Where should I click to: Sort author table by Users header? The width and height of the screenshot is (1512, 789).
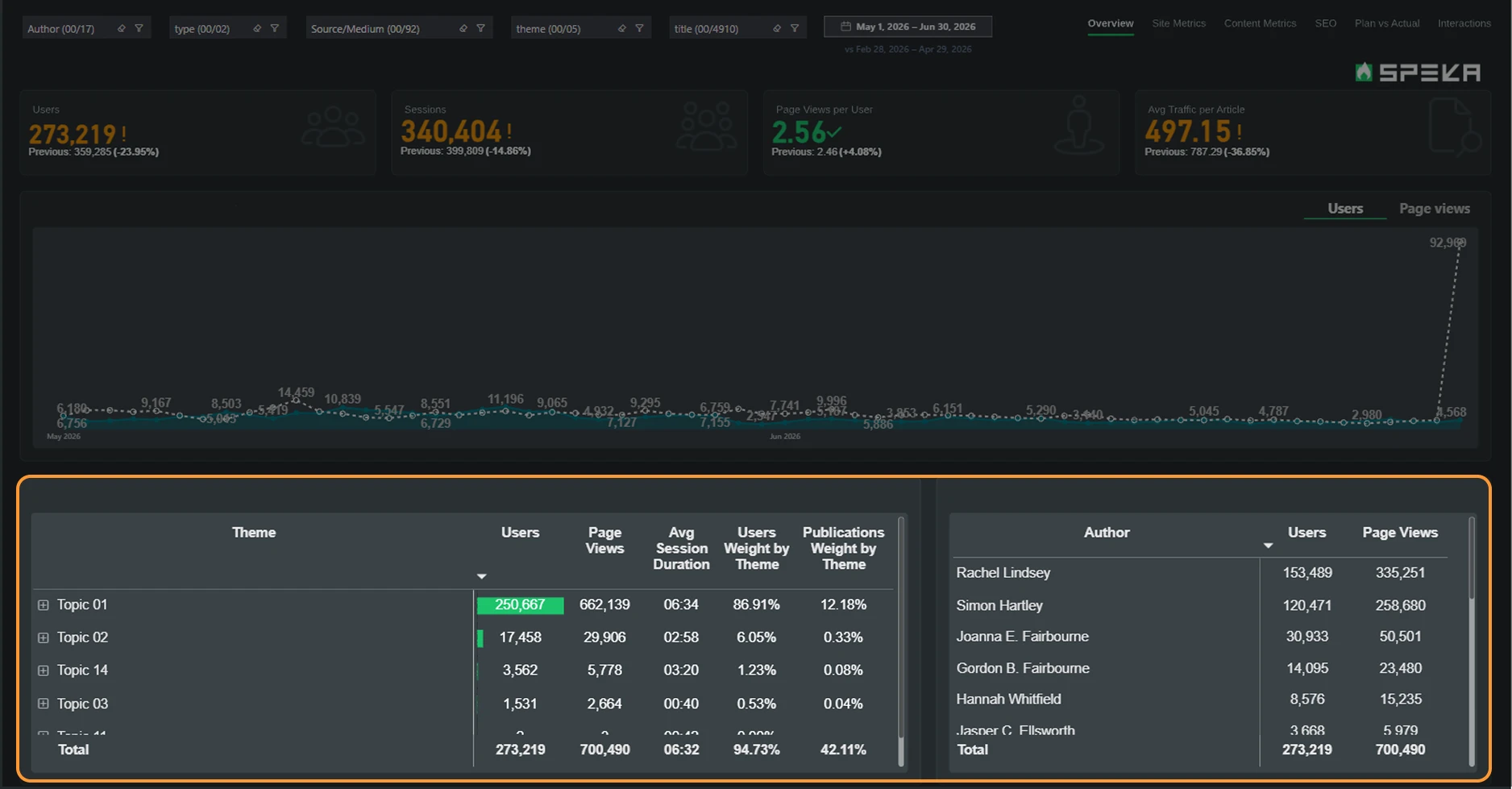(x=1306, y=532)
